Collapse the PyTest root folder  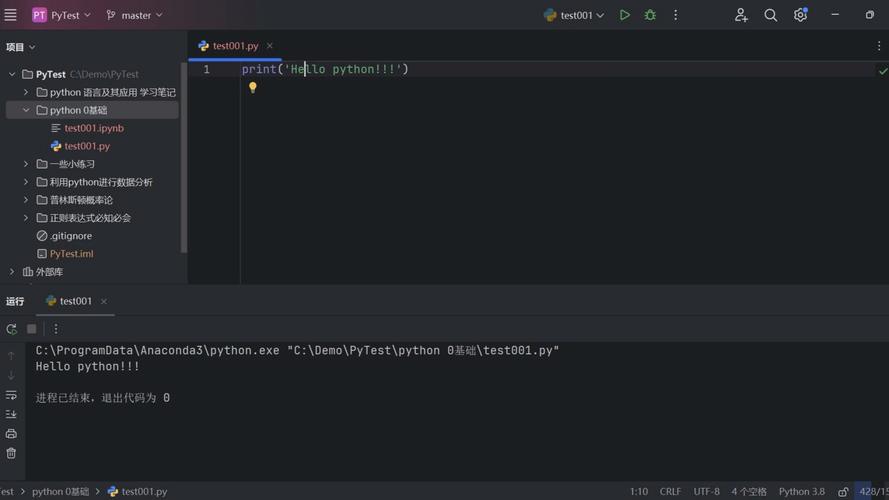click(x=12, y=74)
